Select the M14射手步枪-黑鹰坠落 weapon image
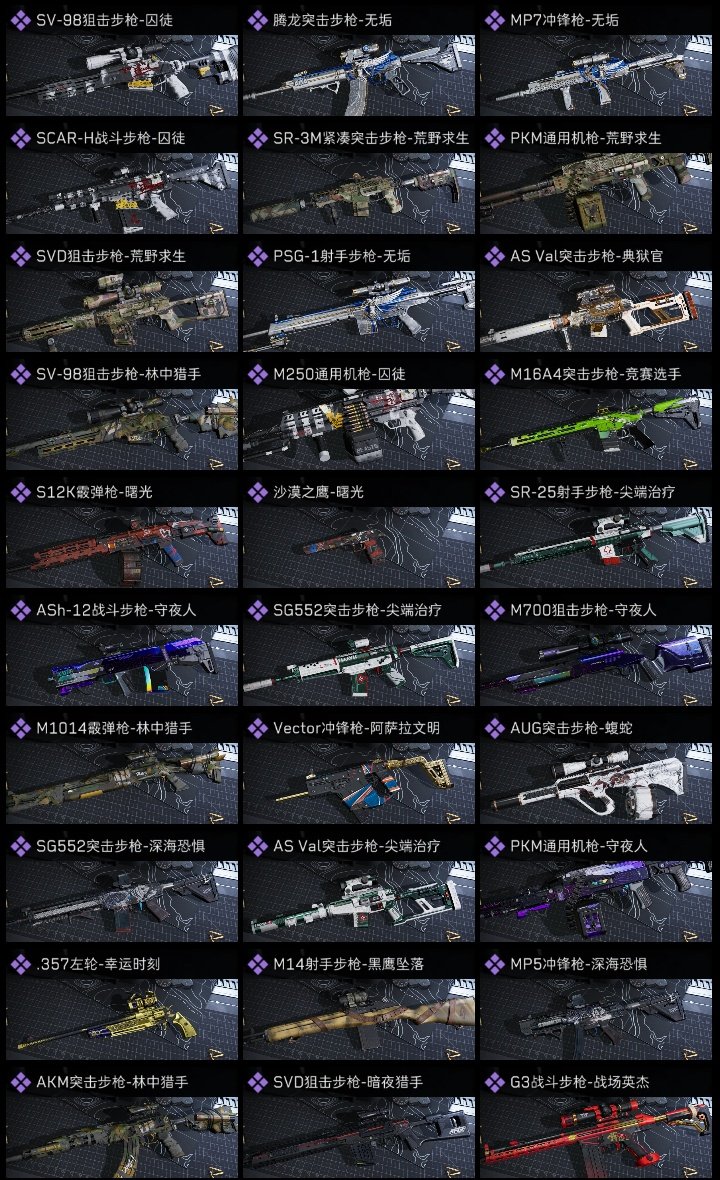Image resolution: width=720 pixels, height=1180 pixels. [x=359, y=1018]
